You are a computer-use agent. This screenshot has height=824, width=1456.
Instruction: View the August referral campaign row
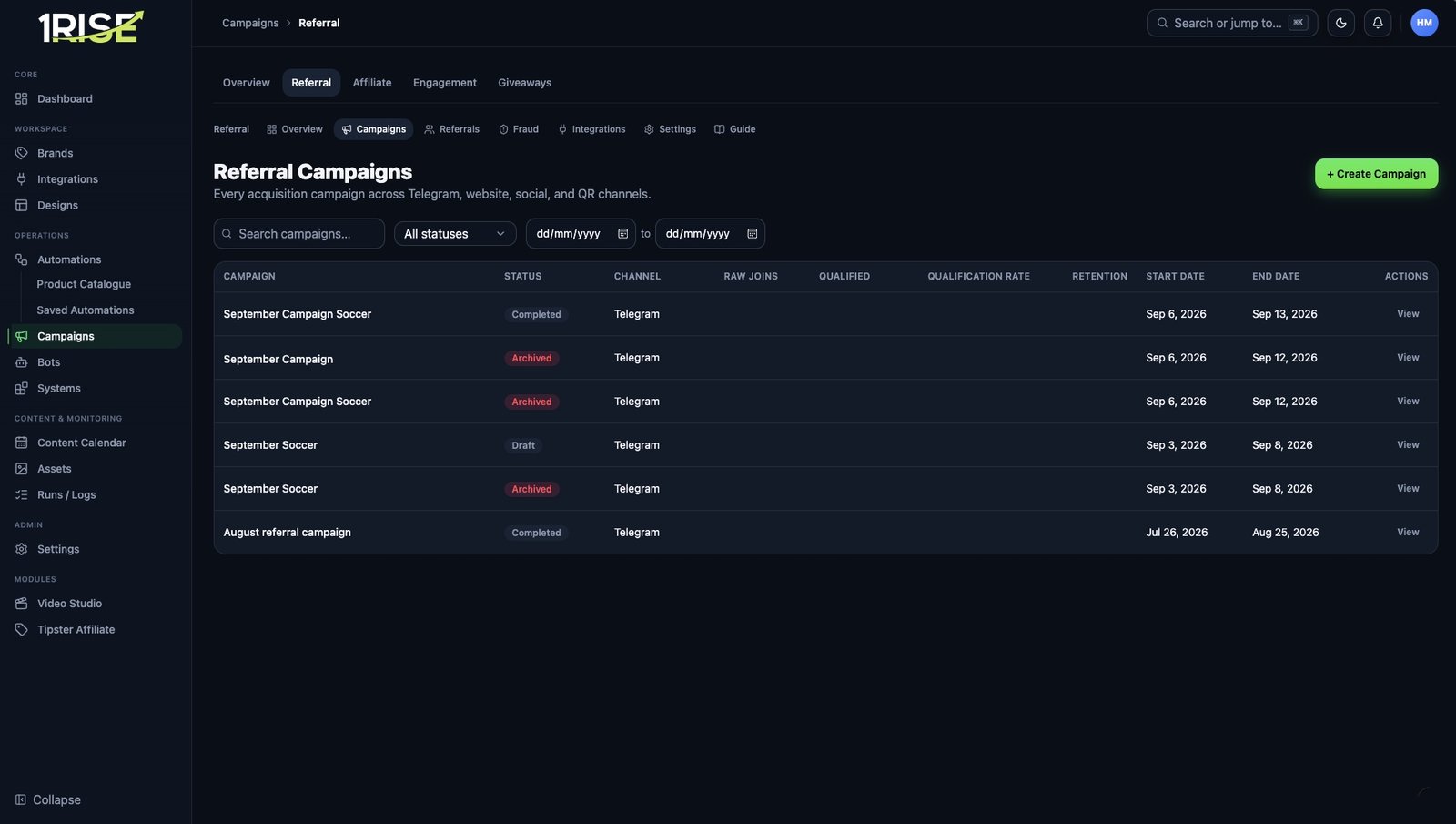[x=1408, y=533]
